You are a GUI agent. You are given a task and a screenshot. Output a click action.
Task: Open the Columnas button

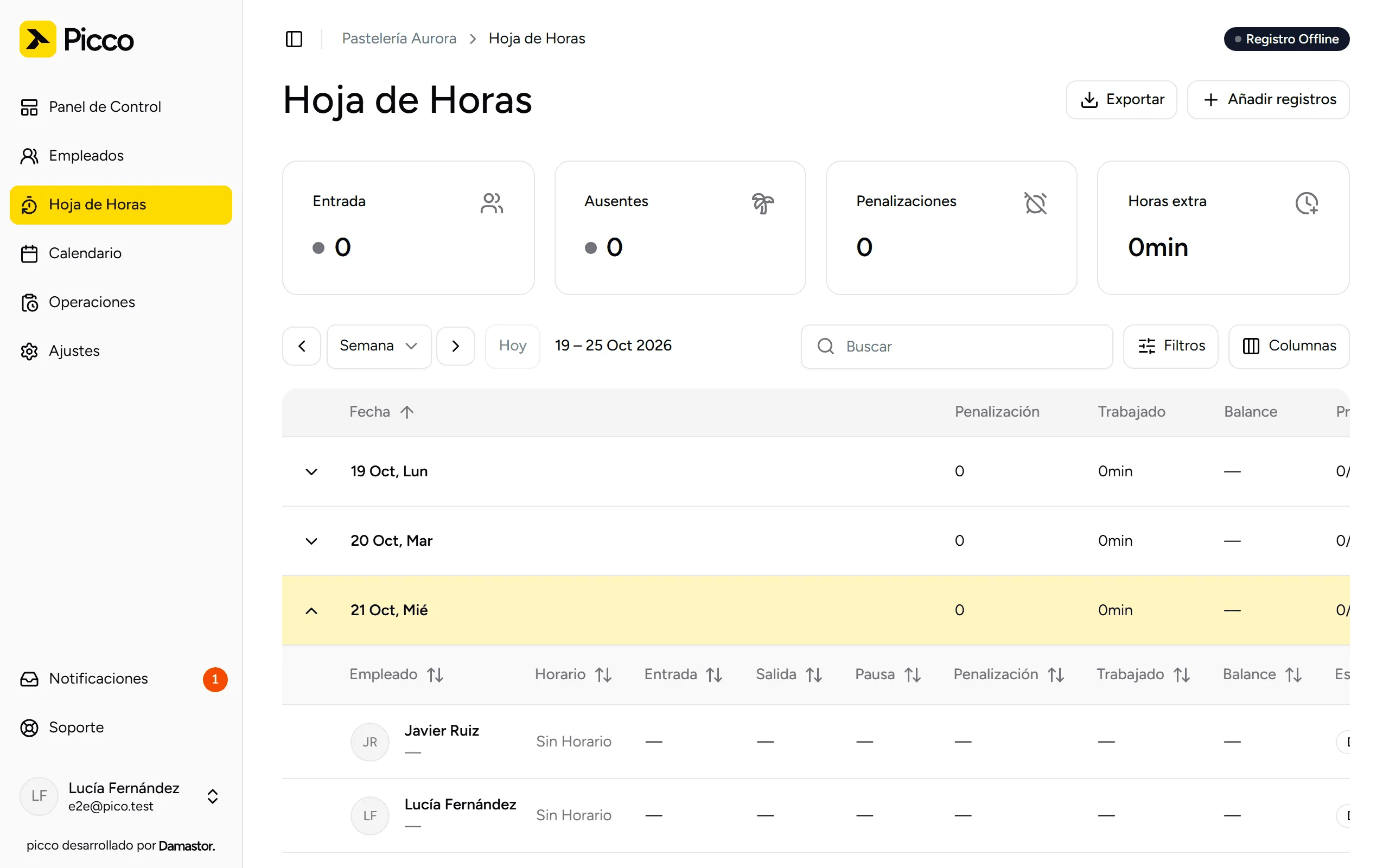pos(1289,346)
